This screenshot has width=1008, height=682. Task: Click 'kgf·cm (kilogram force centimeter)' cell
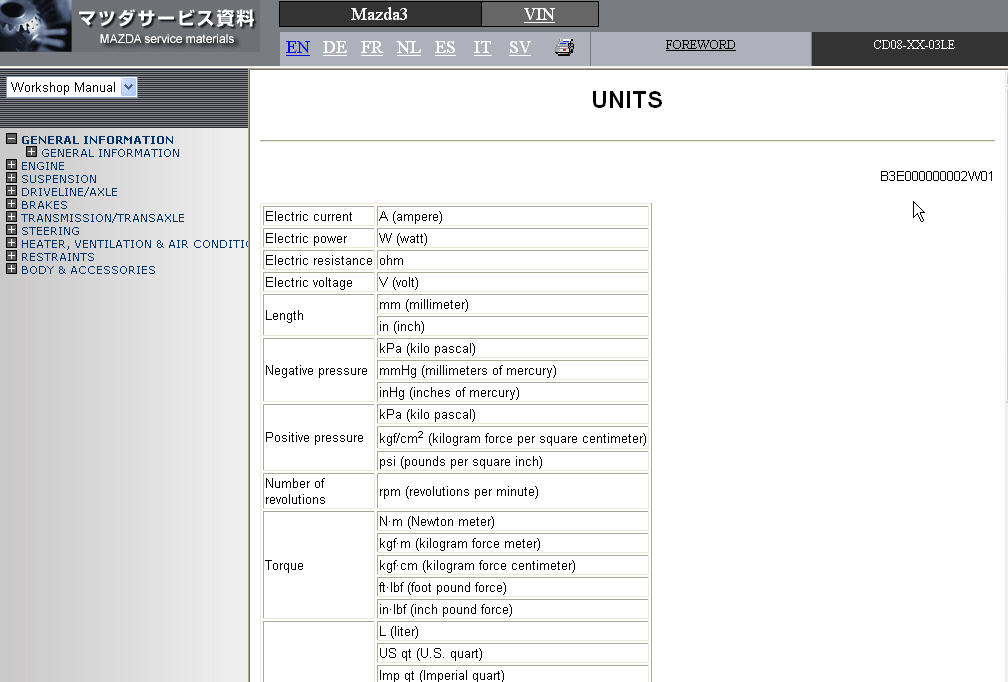[x=512, y=565]
